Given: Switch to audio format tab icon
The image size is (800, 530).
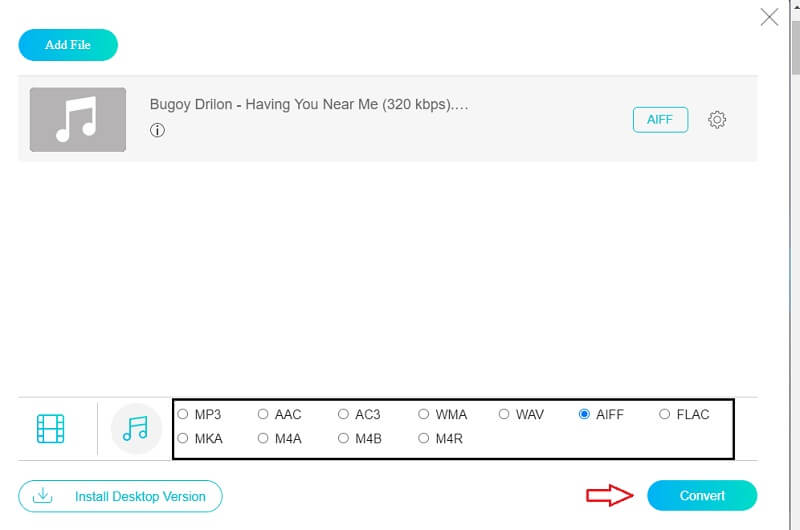Looking at the screenshot, I should tap(135, 429).
